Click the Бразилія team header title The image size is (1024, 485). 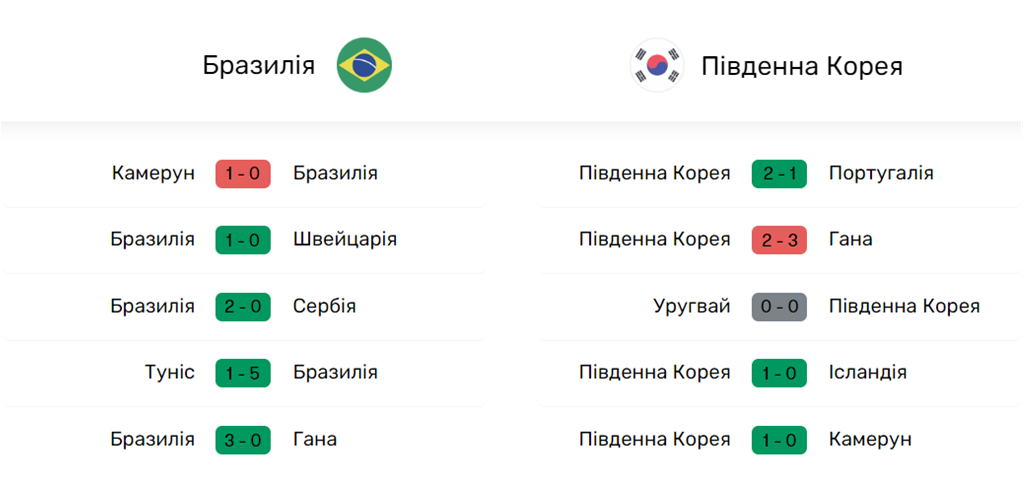click(259, 66)
